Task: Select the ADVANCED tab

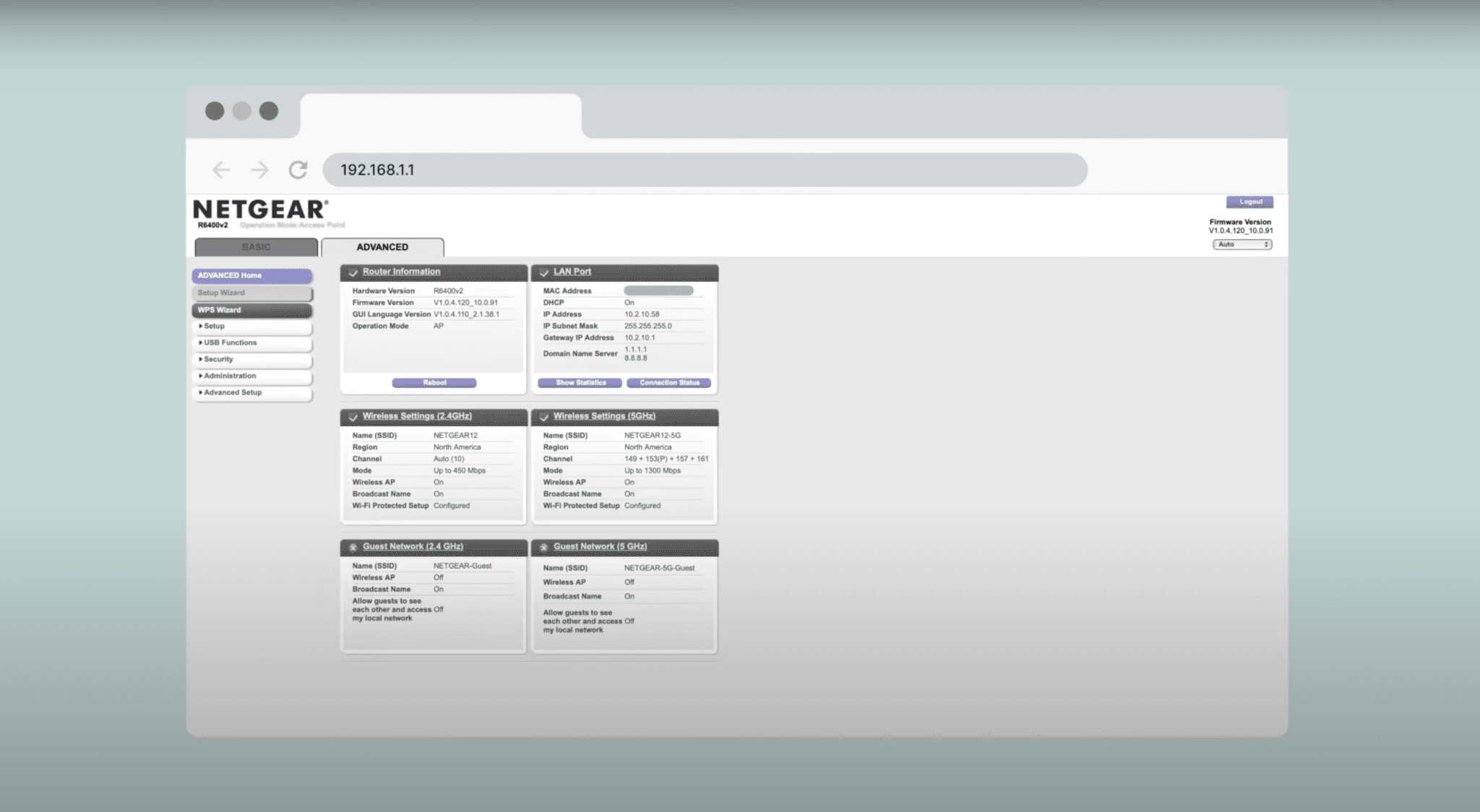Action: click(382, 247)
